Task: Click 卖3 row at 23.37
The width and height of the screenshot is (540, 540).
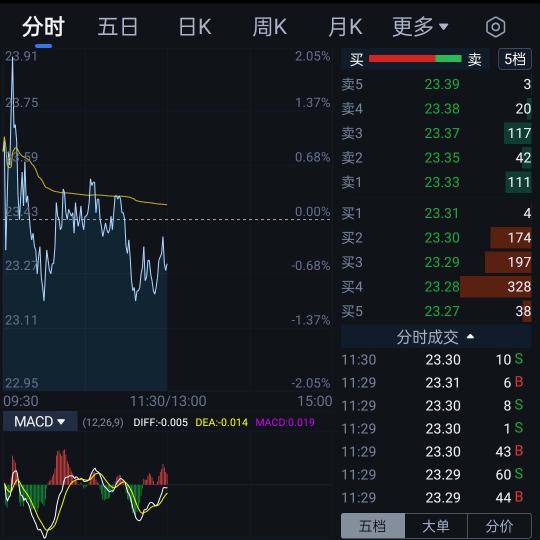Action: 436,133
